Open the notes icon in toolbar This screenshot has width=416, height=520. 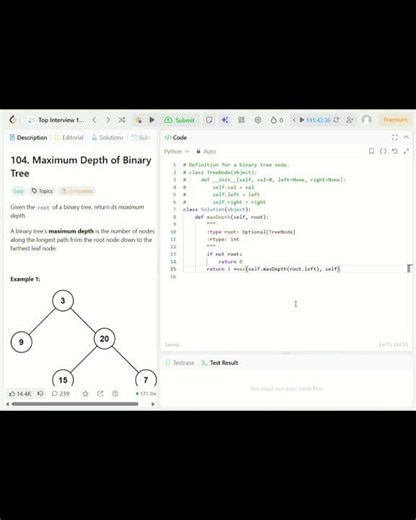coord(209,120)
